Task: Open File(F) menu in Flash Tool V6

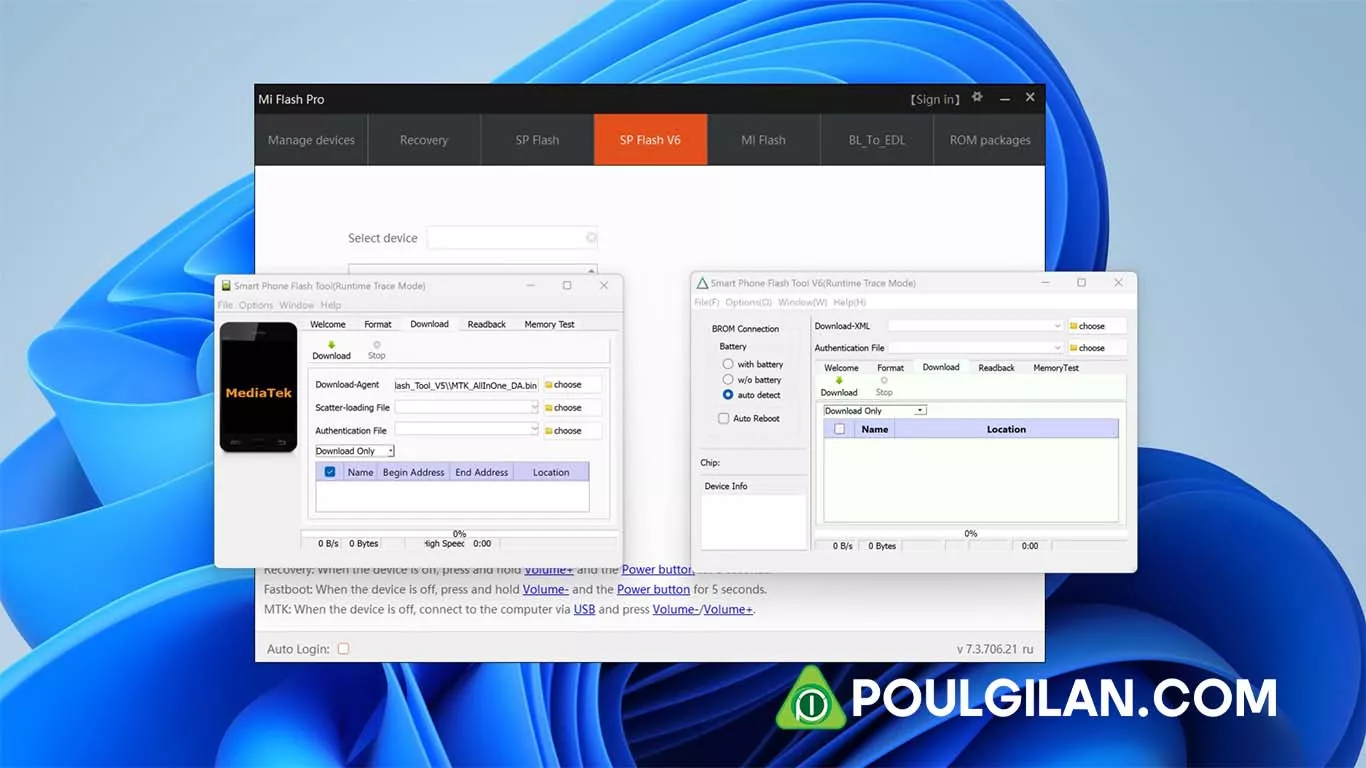Action: pyautogui.click(x=707, y=302)
